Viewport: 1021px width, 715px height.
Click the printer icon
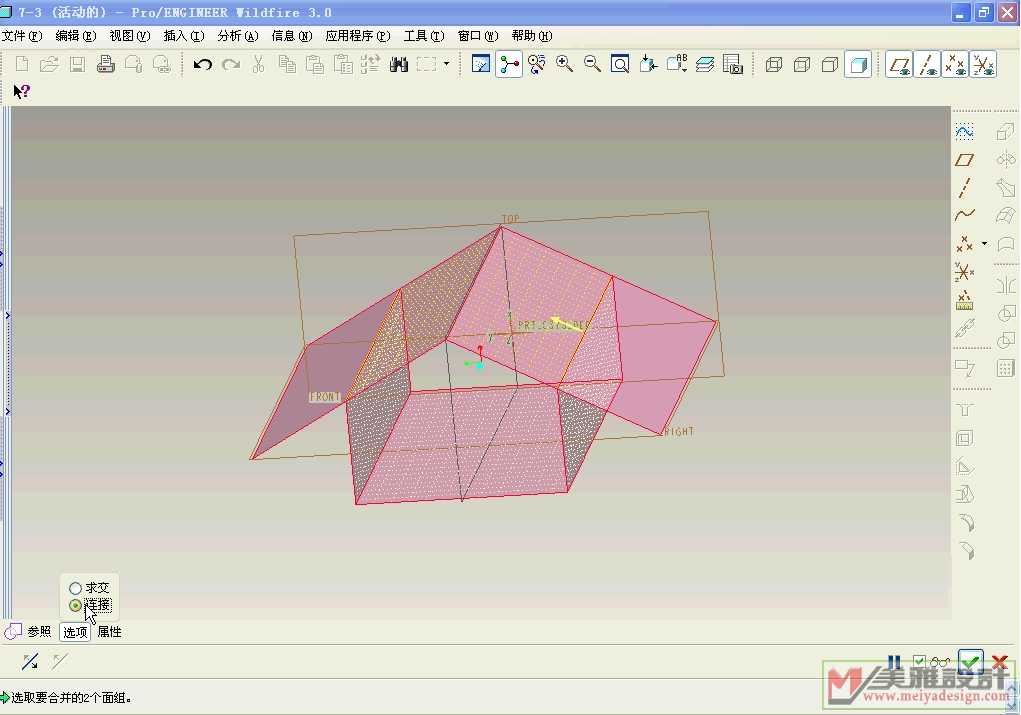105,65
